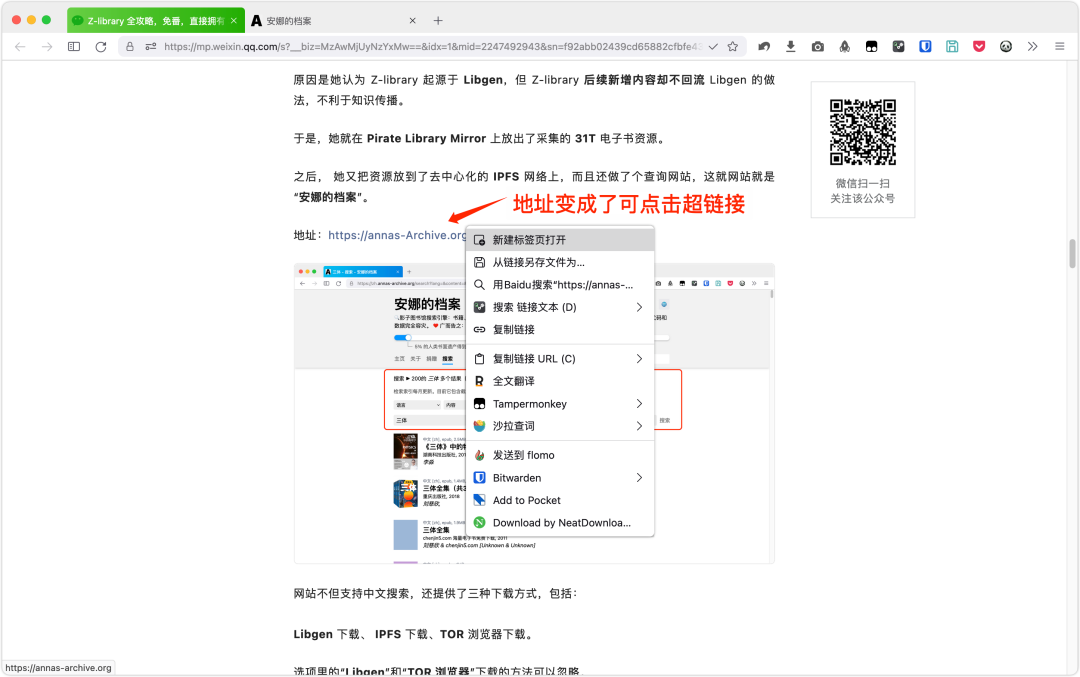Choose 新建标签页打开 from context menu
Screen dimensions: 1080x677
(x=560, y=240)
